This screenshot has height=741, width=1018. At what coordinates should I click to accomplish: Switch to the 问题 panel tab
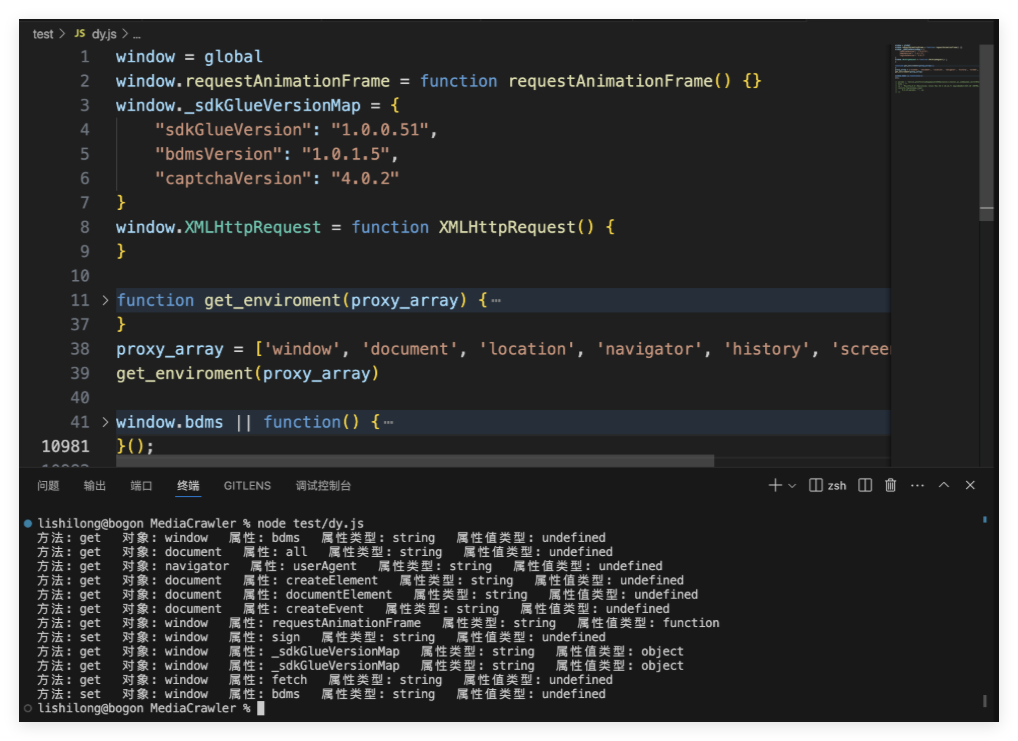pyautogui.click(x=48, y=486)
